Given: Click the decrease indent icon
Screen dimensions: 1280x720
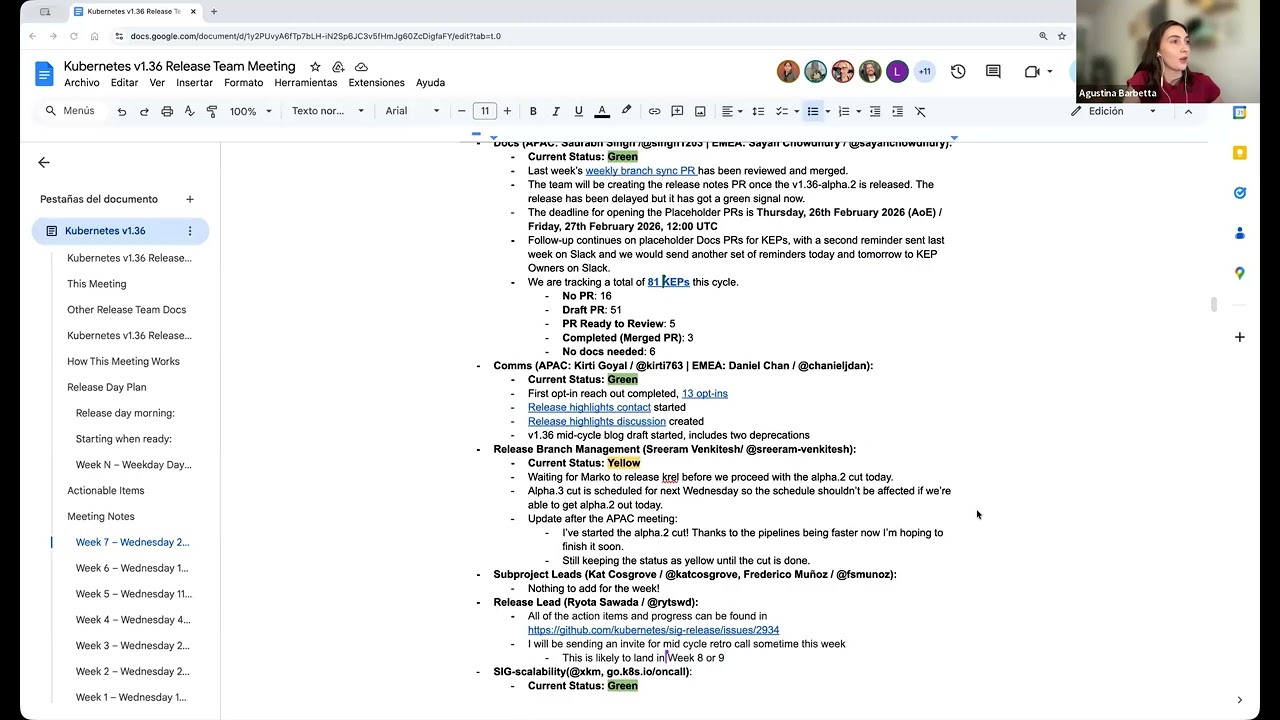Looking at the screenshot, I should (875, 111).
